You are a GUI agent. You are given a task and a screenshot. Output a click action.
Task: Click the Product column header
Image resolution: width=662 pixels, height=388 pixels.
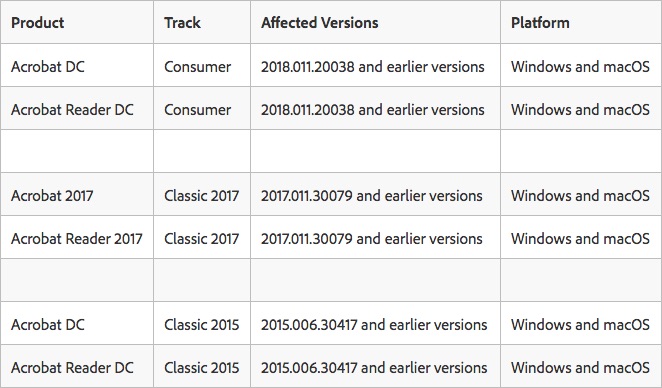[38, 23]
